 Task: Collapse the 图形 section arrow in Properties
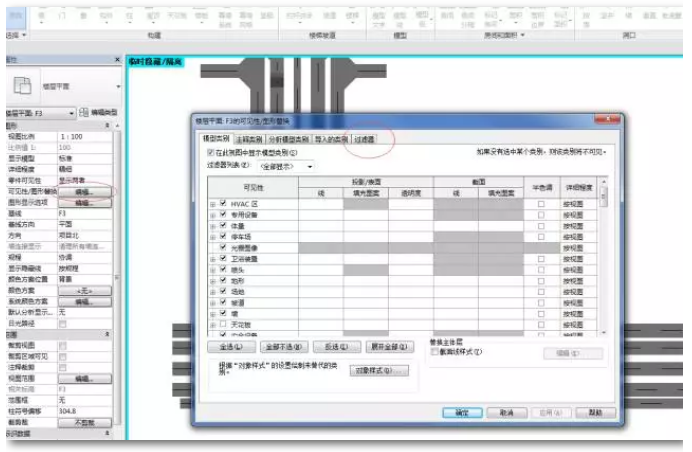(107, 126)
